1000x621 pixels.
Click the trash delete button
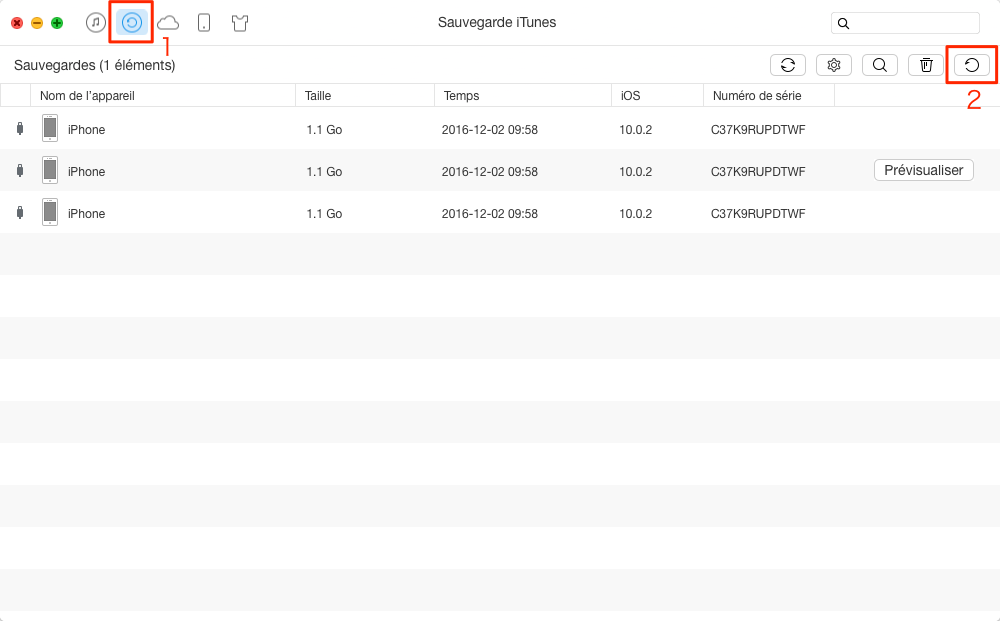coord(925,65)
